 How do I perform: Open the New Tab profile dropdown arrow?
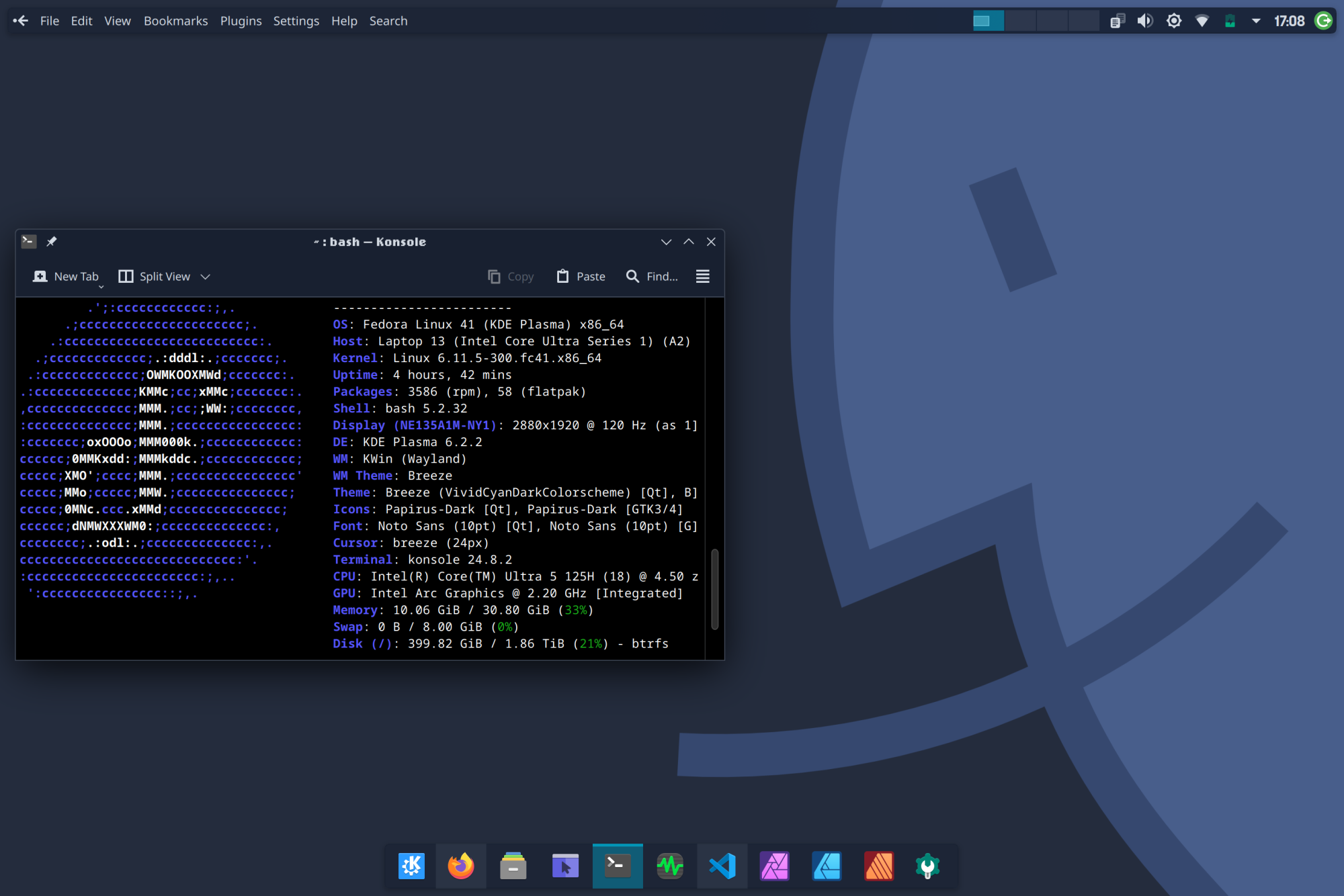tap(101, 287)
